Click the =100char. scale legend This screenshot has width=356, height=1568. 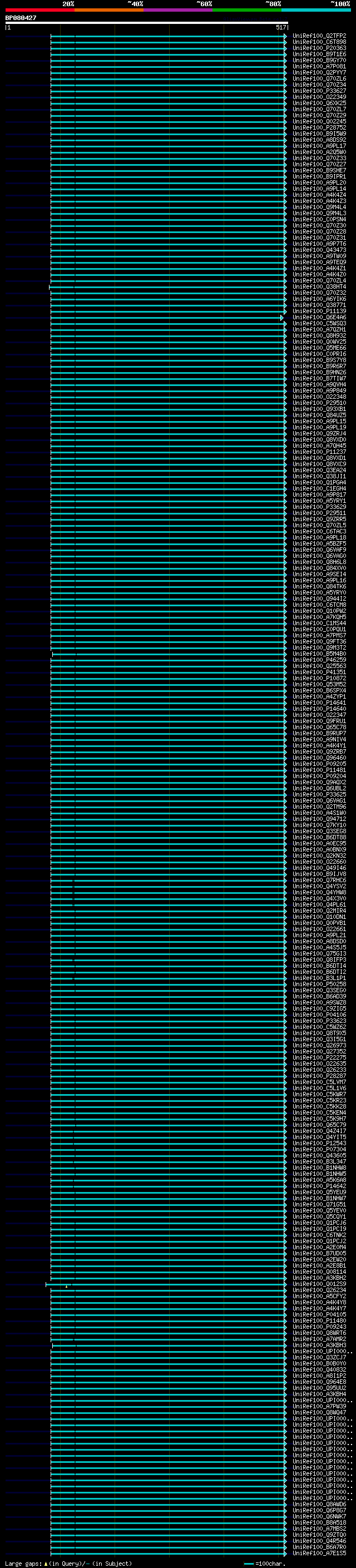click(x=264, y=1563)
